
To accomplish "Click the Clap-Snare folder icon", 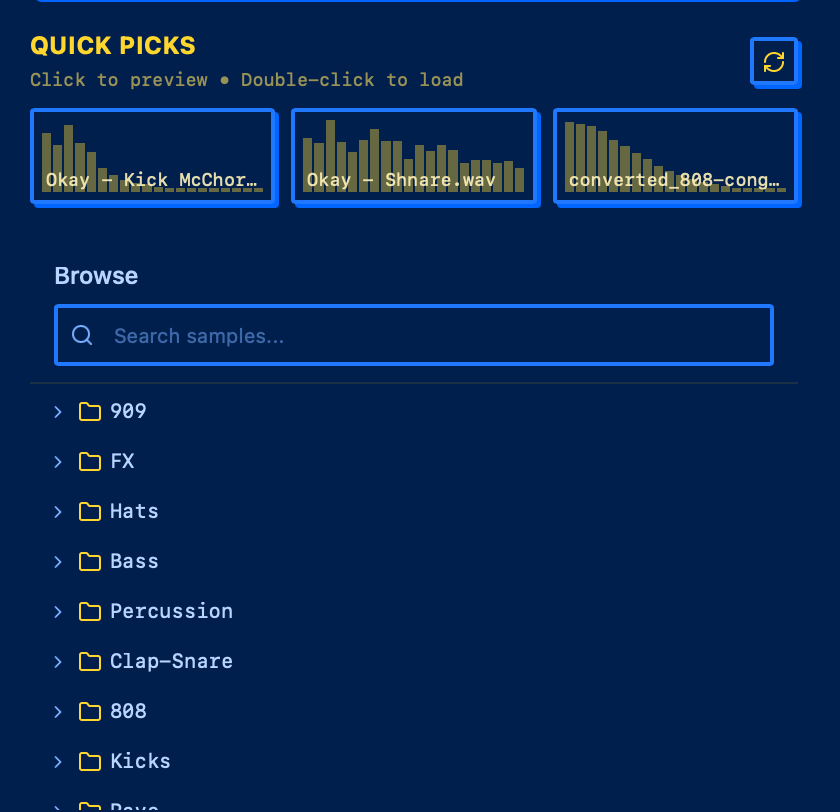I will tap(90, 662).
